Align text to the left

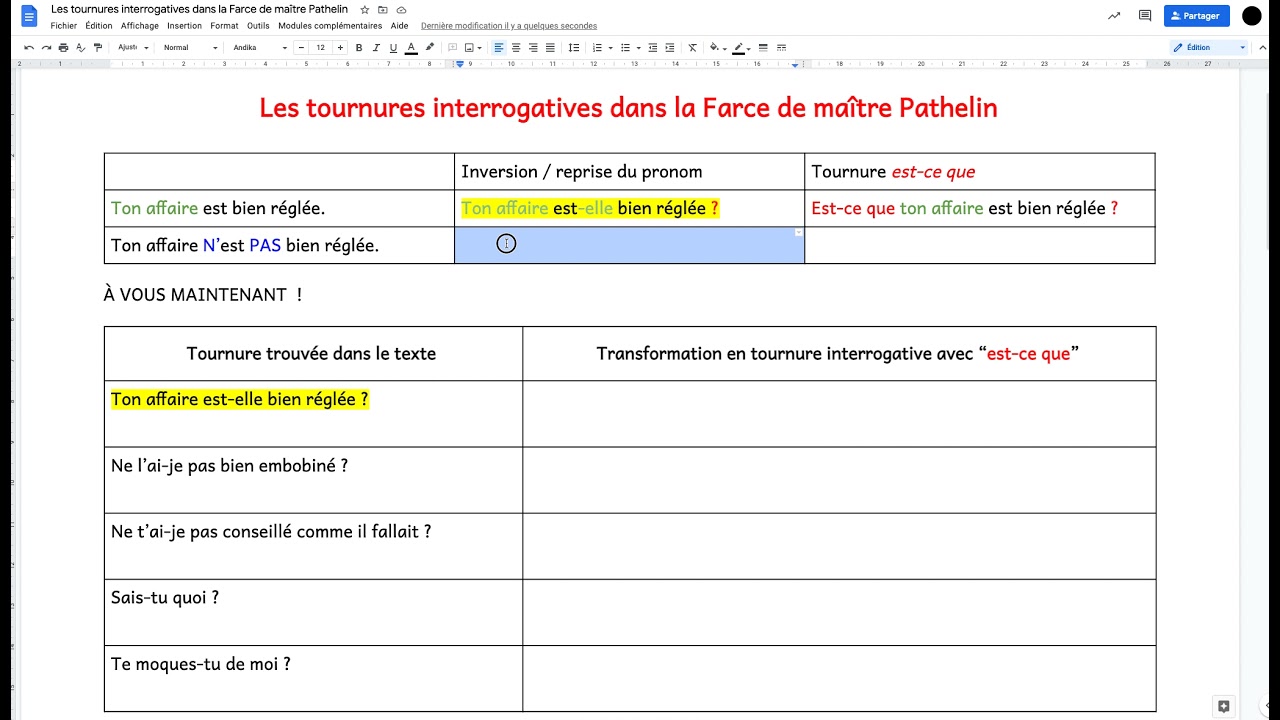click(499, 47)
